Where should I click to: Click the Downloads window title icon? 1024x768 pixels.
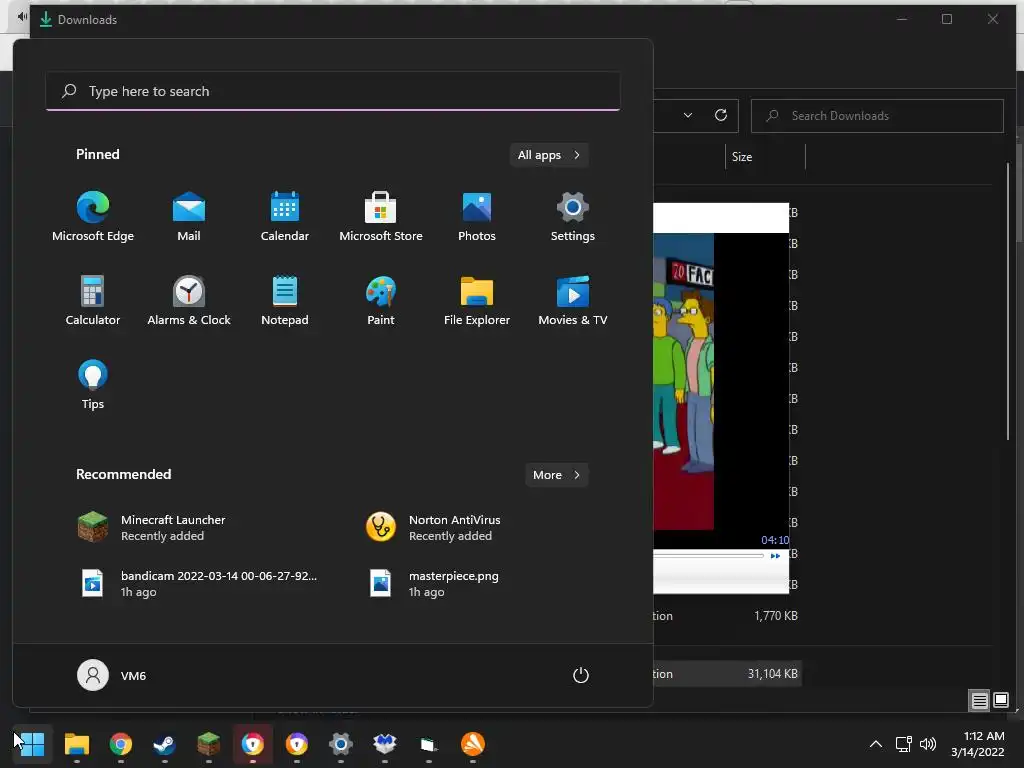(46, 20)
